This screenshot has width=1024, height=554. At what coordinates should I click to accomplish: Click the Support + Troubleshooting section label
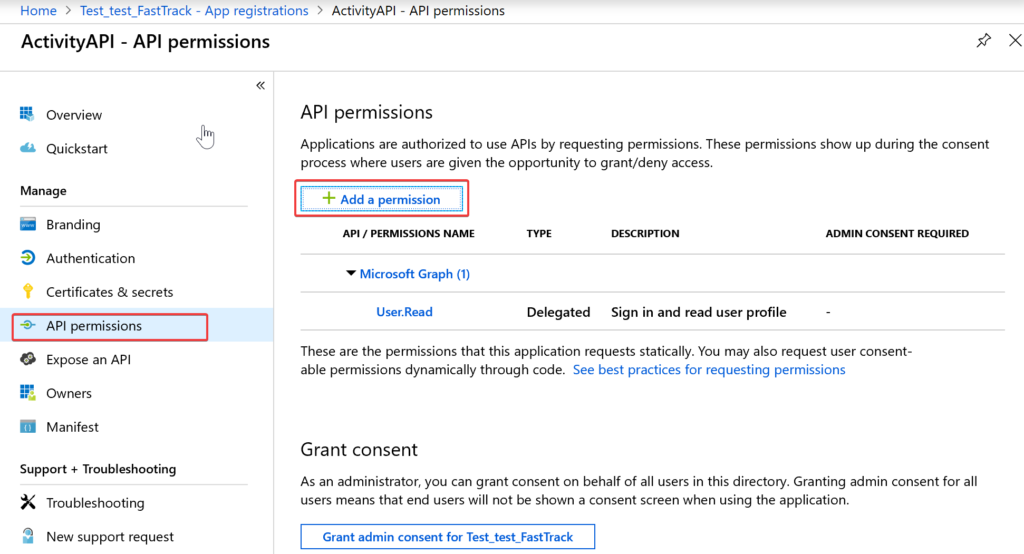[x=98, y=469]
